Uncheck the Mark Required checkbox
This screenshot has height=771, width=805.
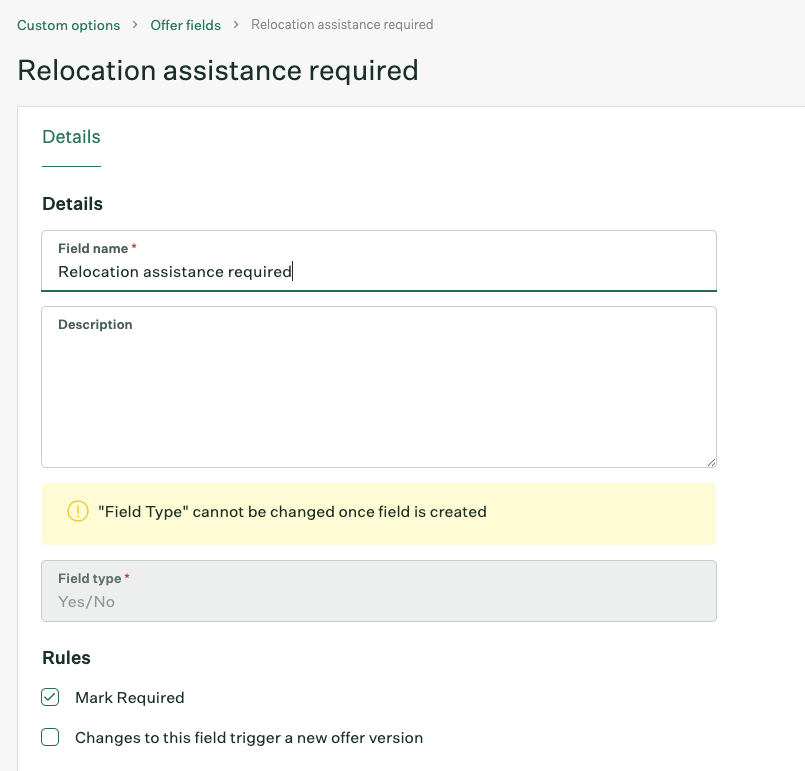(x=50, y=697)
